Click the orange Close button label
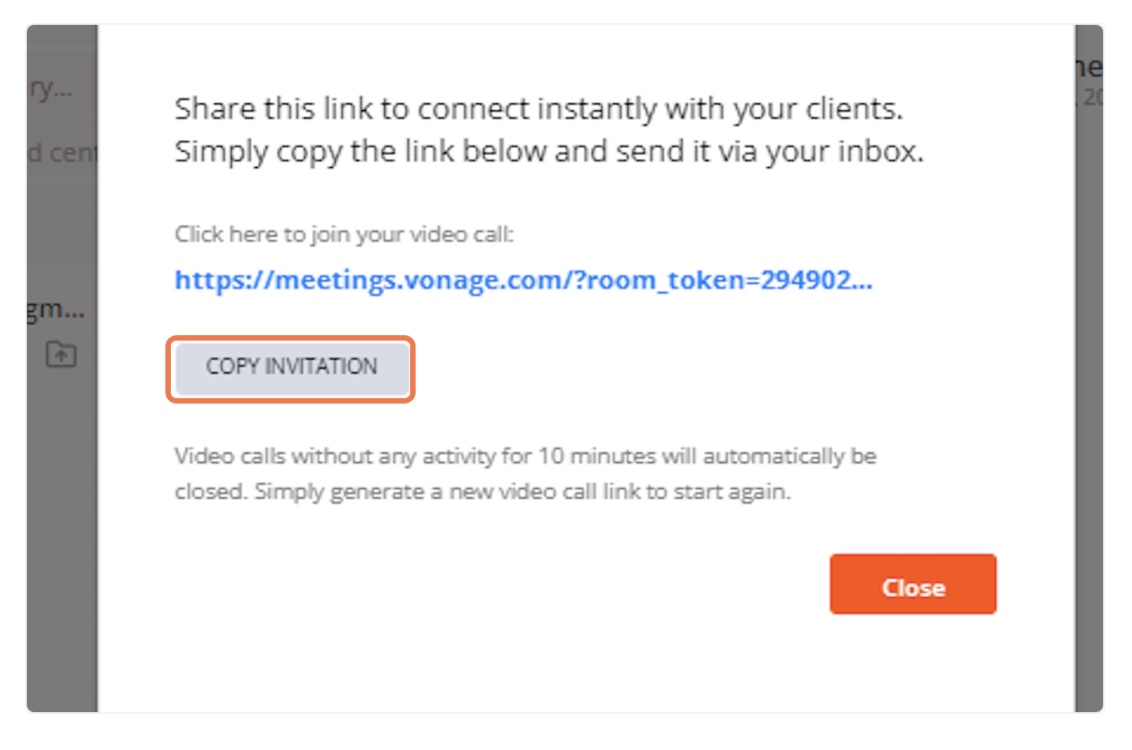Viewport: 1132px width, 750px height. click(x=913, y=588)
